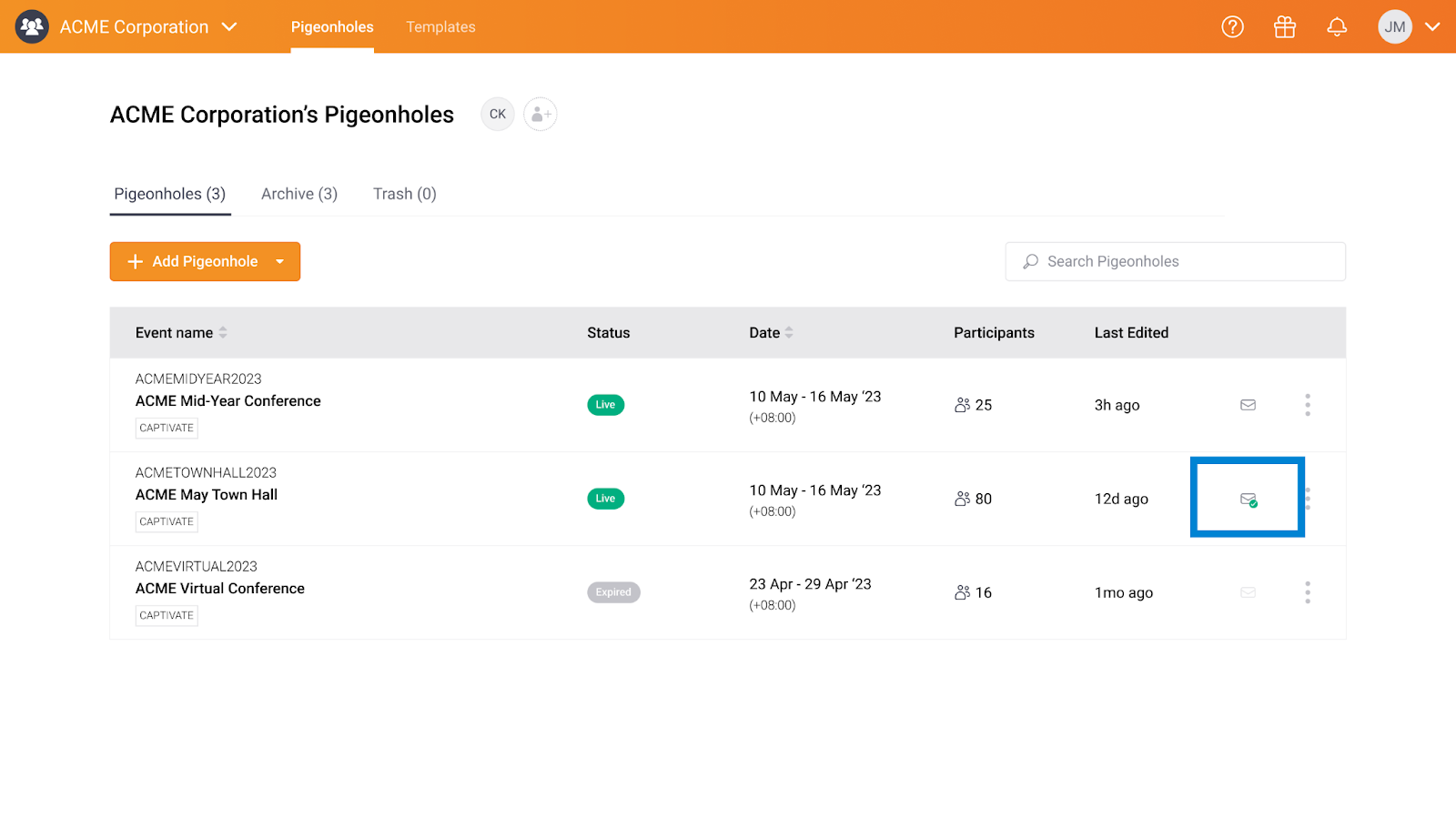Open more options for ACME Virtual Conference
The width and height of the screenshot is (1456, 818).
coord(1308,592)
